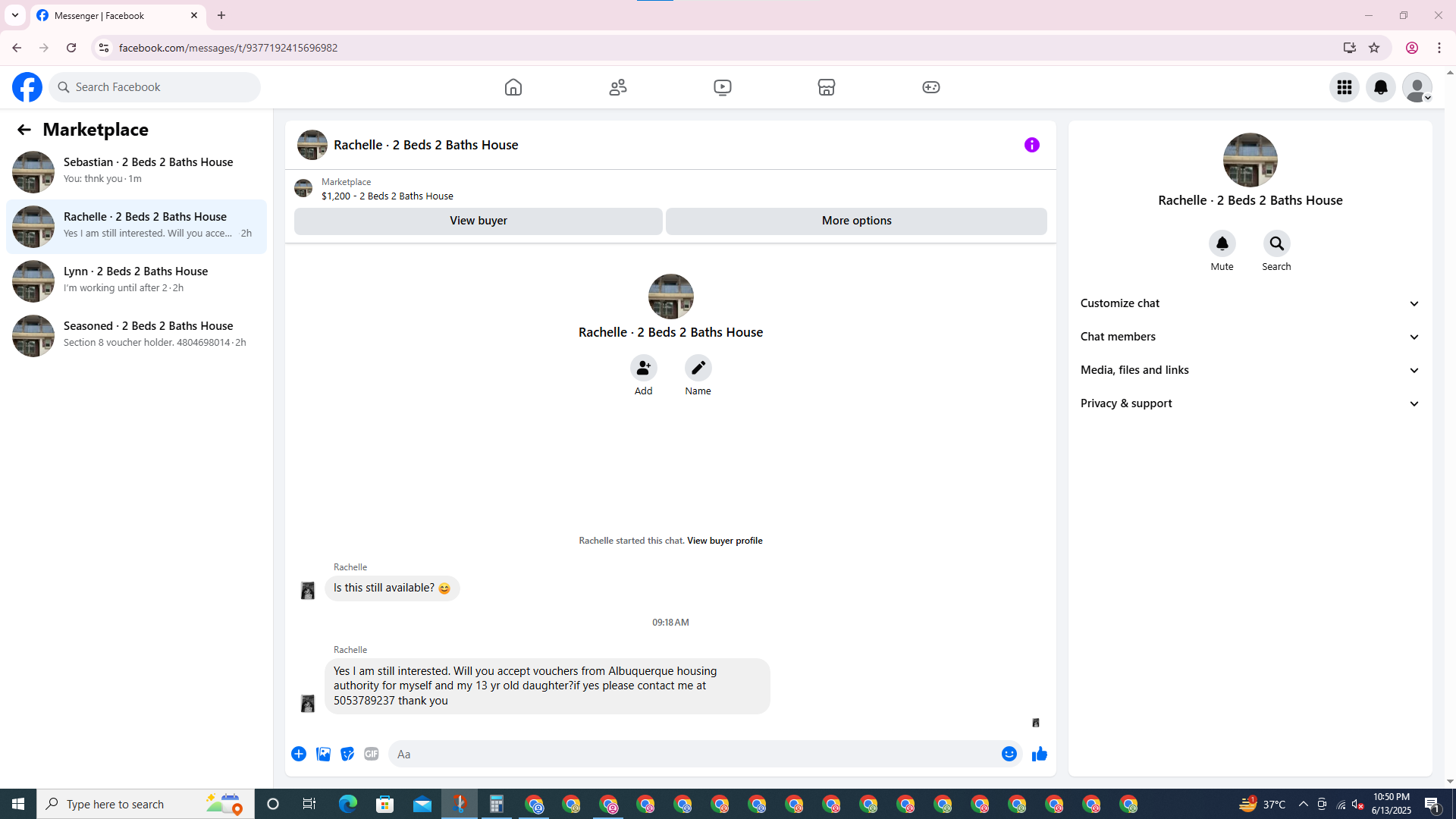Attach a photo file in composer
This screenshot has height=819, width=1456.
click(323, 754)
